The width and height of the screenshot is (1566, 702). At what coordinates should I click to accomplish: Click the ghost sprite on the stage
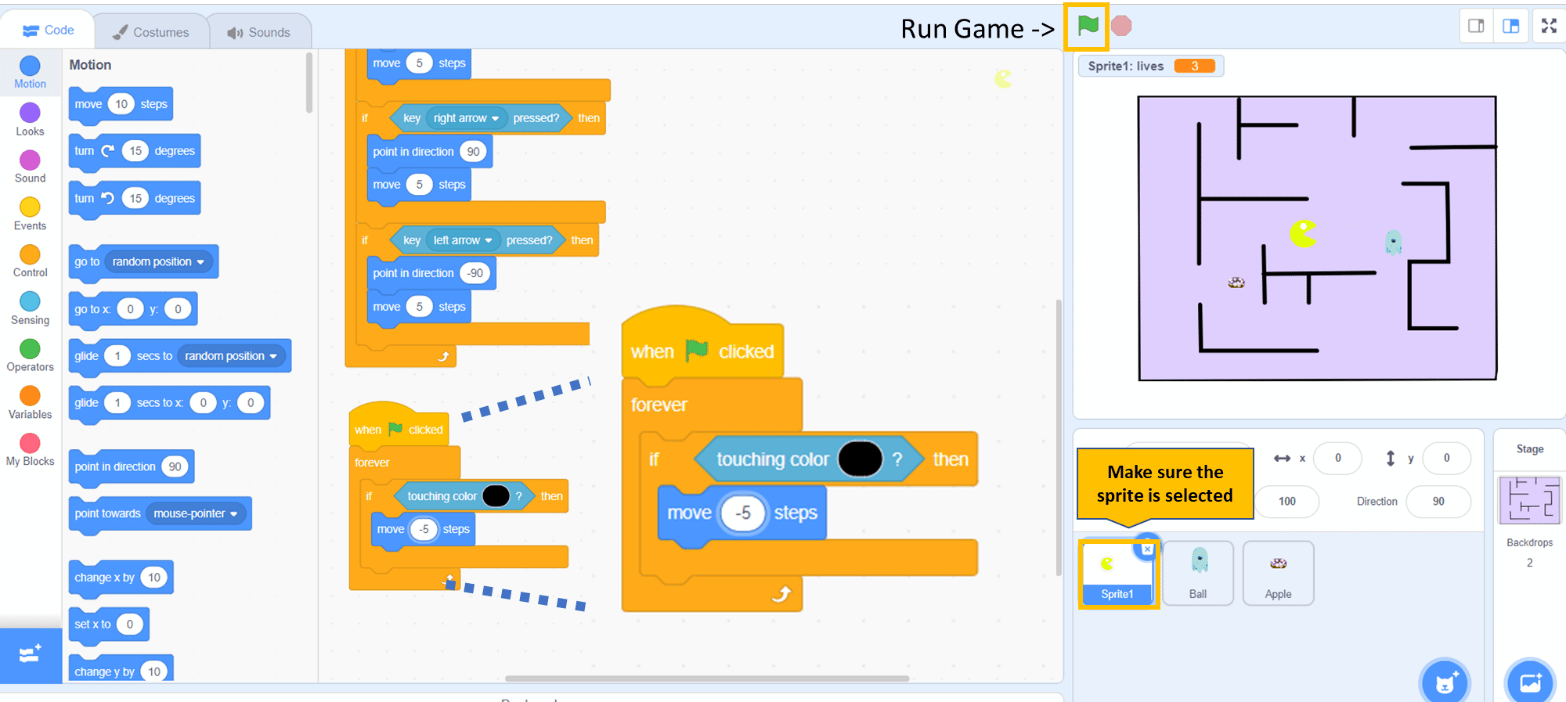point(1393,241)
